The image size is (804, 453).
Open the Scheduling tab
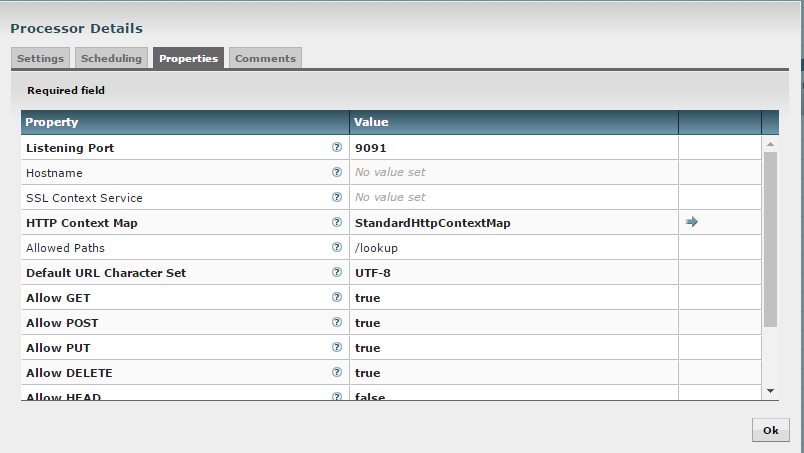point(111,58)
